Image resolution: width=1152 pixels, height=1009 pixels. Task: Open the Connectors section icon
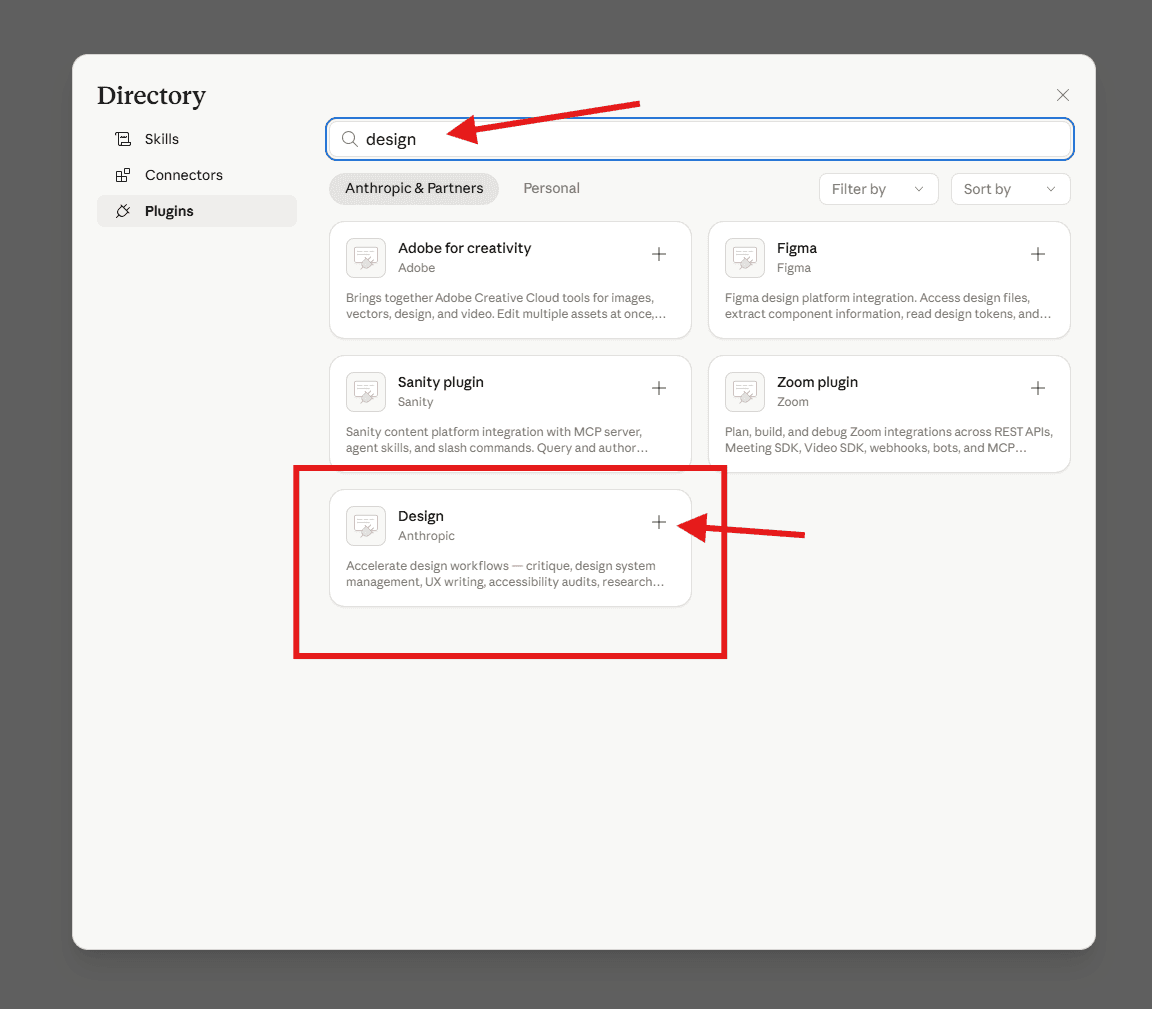123,175
